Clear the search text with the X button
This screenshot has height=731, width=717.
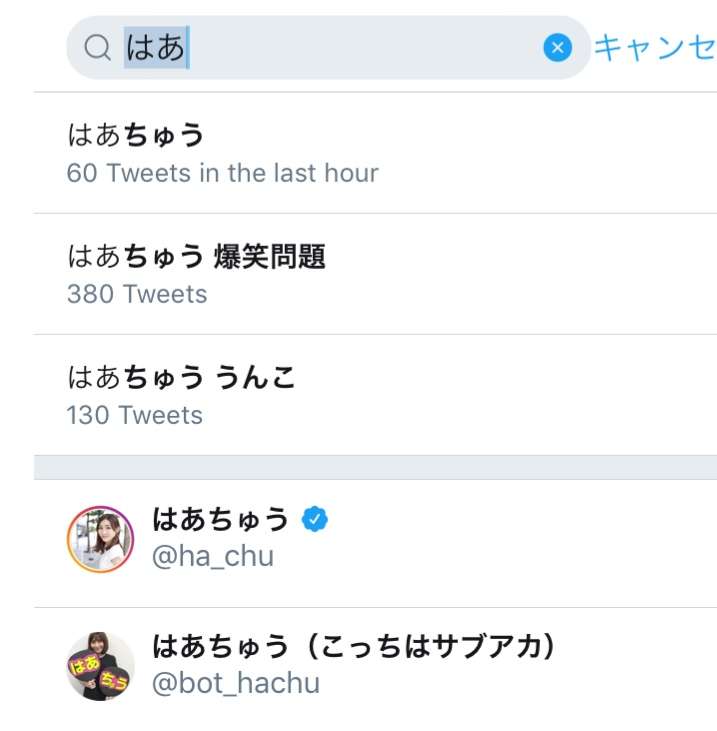click(558, 48)
